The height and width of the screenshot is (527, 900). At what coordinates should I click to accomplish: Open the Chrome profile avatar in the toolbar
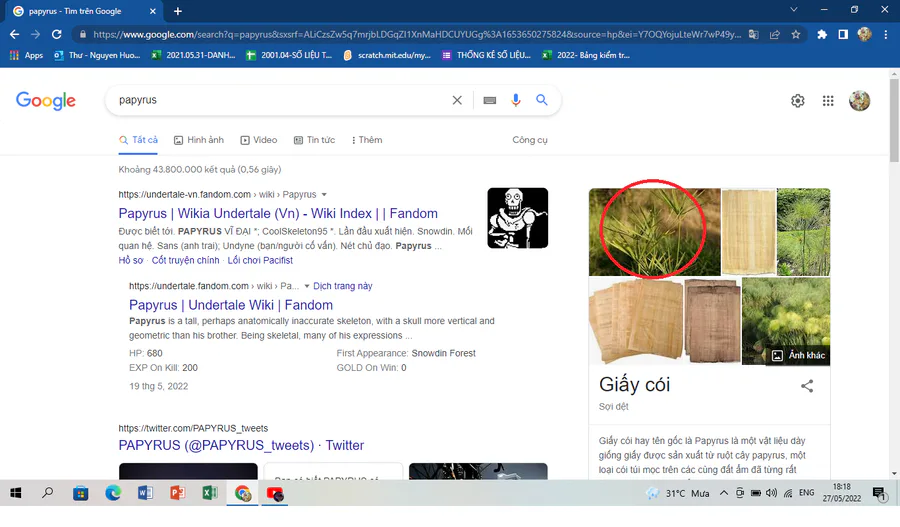tap(864, 34)
